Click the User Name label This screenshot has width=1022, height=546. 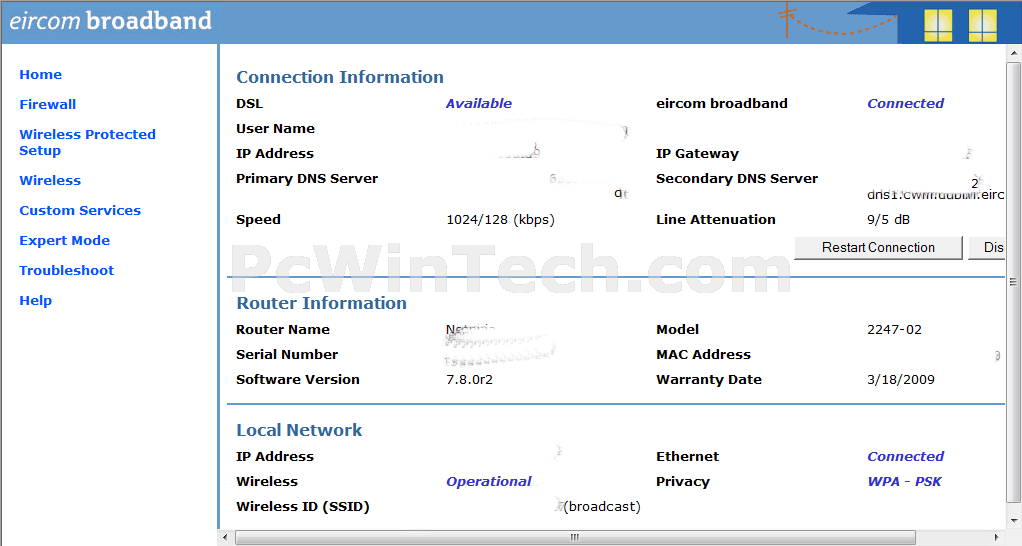(275, 128)
